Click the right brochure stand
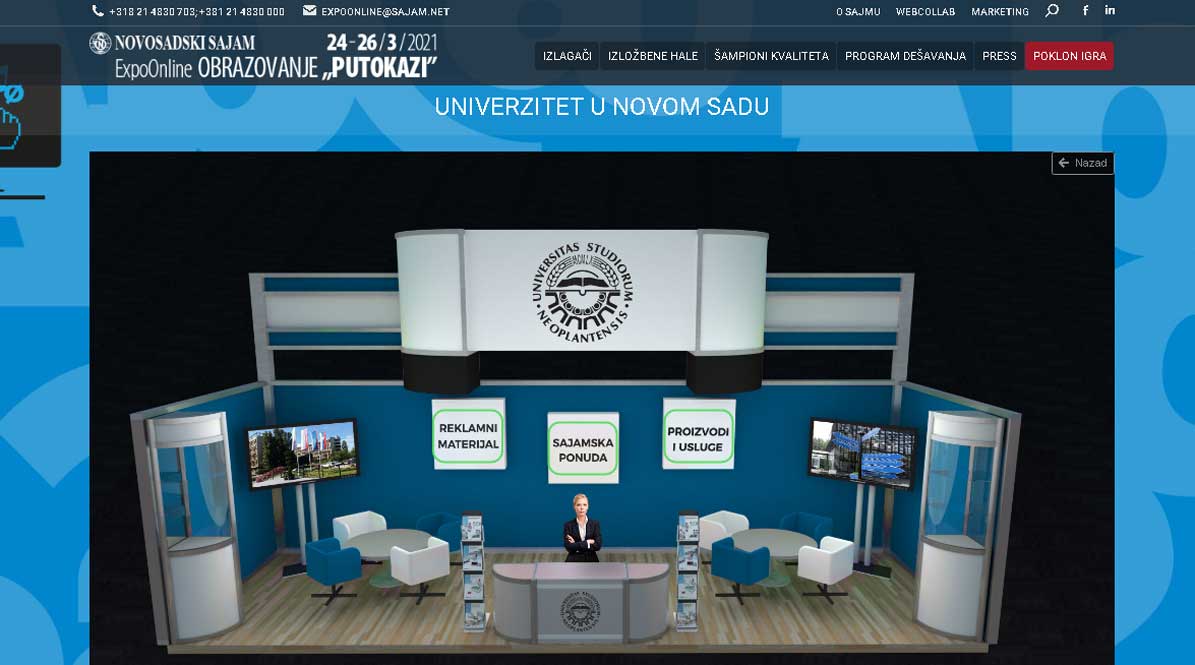 (x=688, y=573)
